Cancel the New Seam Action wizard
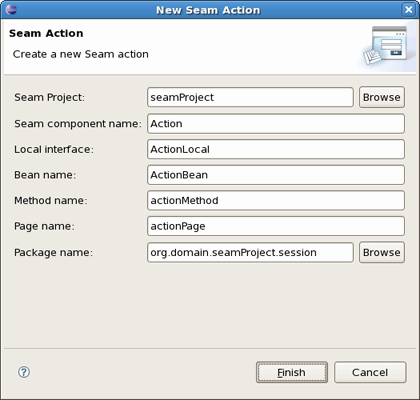 [370, 372]
